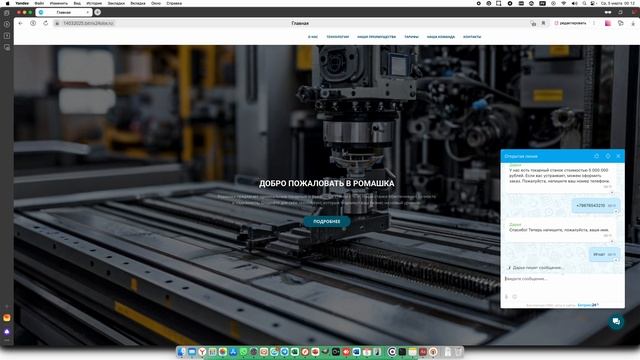Screen dimensions: 640x360
Task: Click the message asking for your name
Action: tap(560, 230)
